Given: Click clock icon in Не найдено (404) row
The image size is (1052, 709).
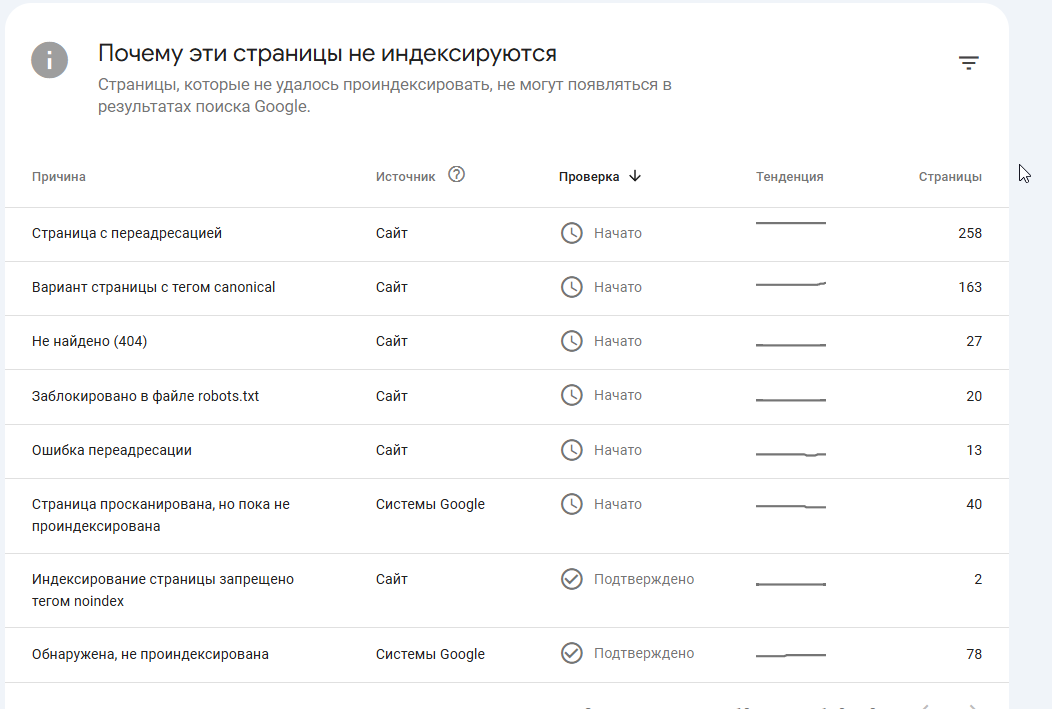Looking at the screenshot, I should [x=572, y=341].
